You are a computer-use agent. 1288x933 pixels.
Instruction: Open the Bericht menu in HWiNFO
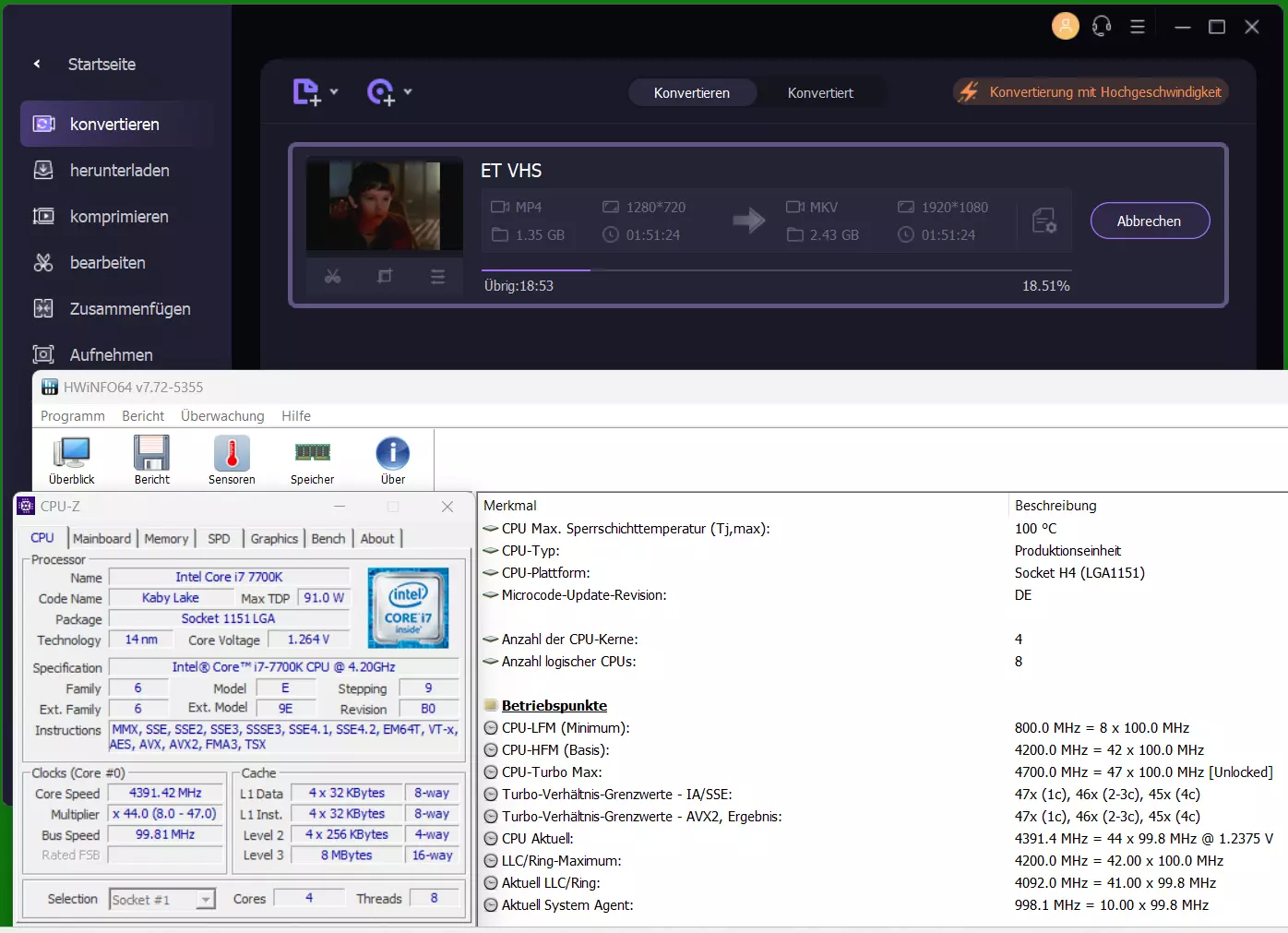tap(143, 416)
